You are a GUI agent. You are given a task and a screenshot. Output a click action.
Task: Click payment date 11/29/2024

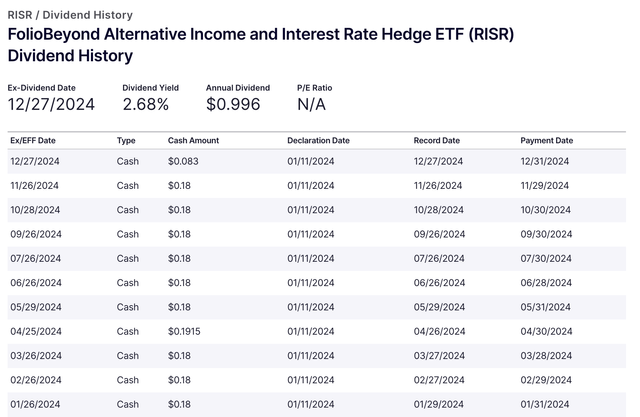(544, 186)
